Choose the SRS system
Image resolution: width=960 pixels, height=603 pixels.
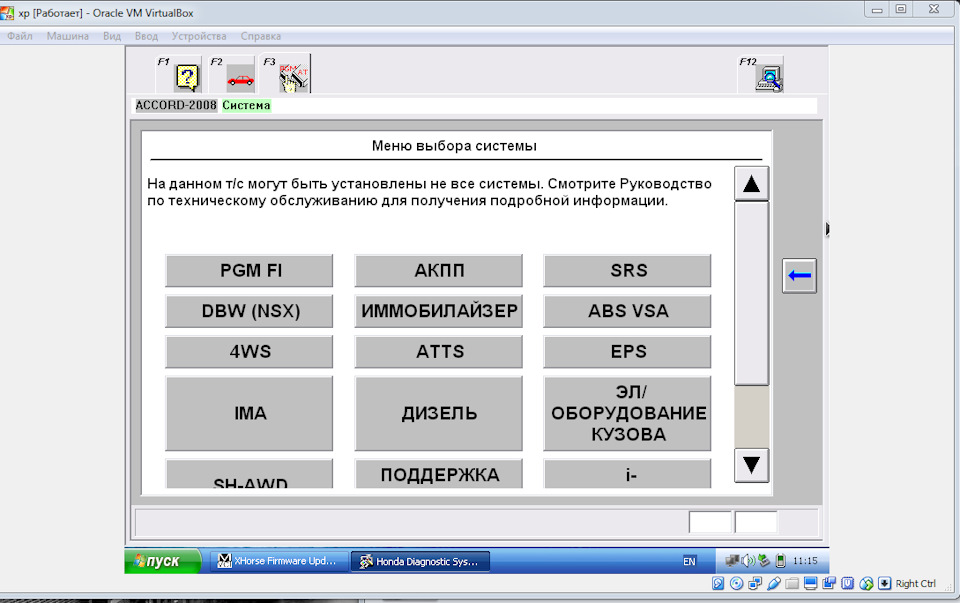pos(628,271)
